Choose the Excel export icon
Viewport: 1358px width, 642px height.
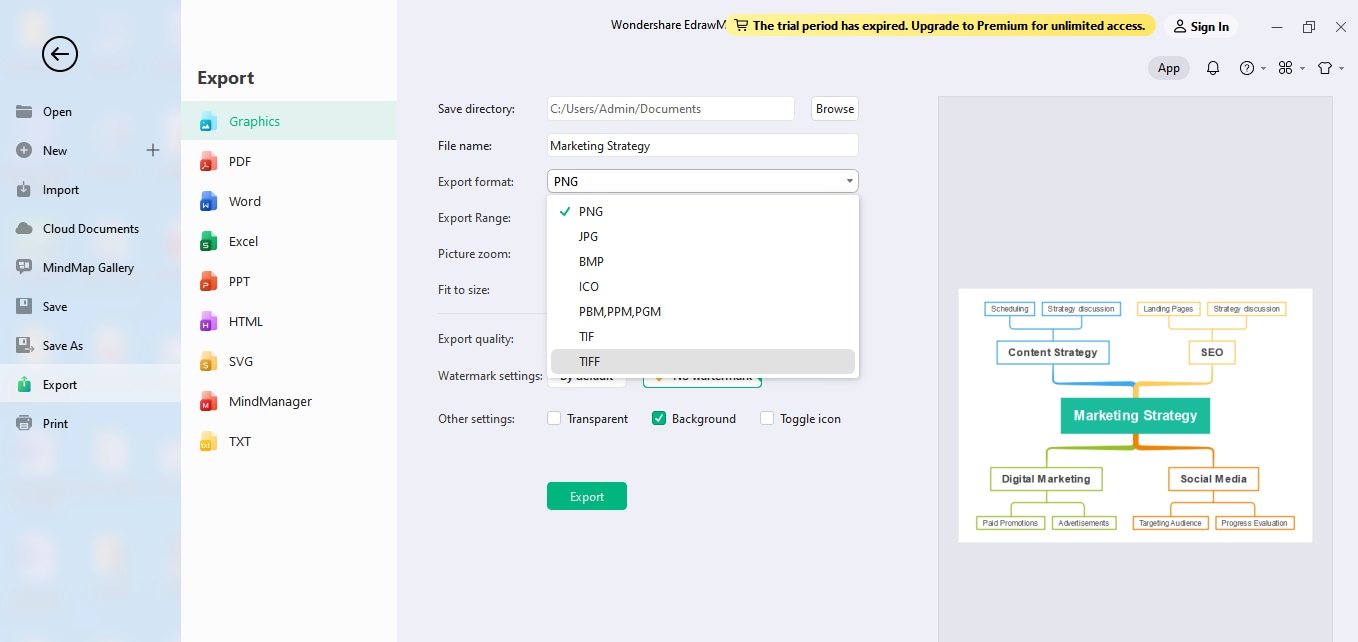[208, 242]
